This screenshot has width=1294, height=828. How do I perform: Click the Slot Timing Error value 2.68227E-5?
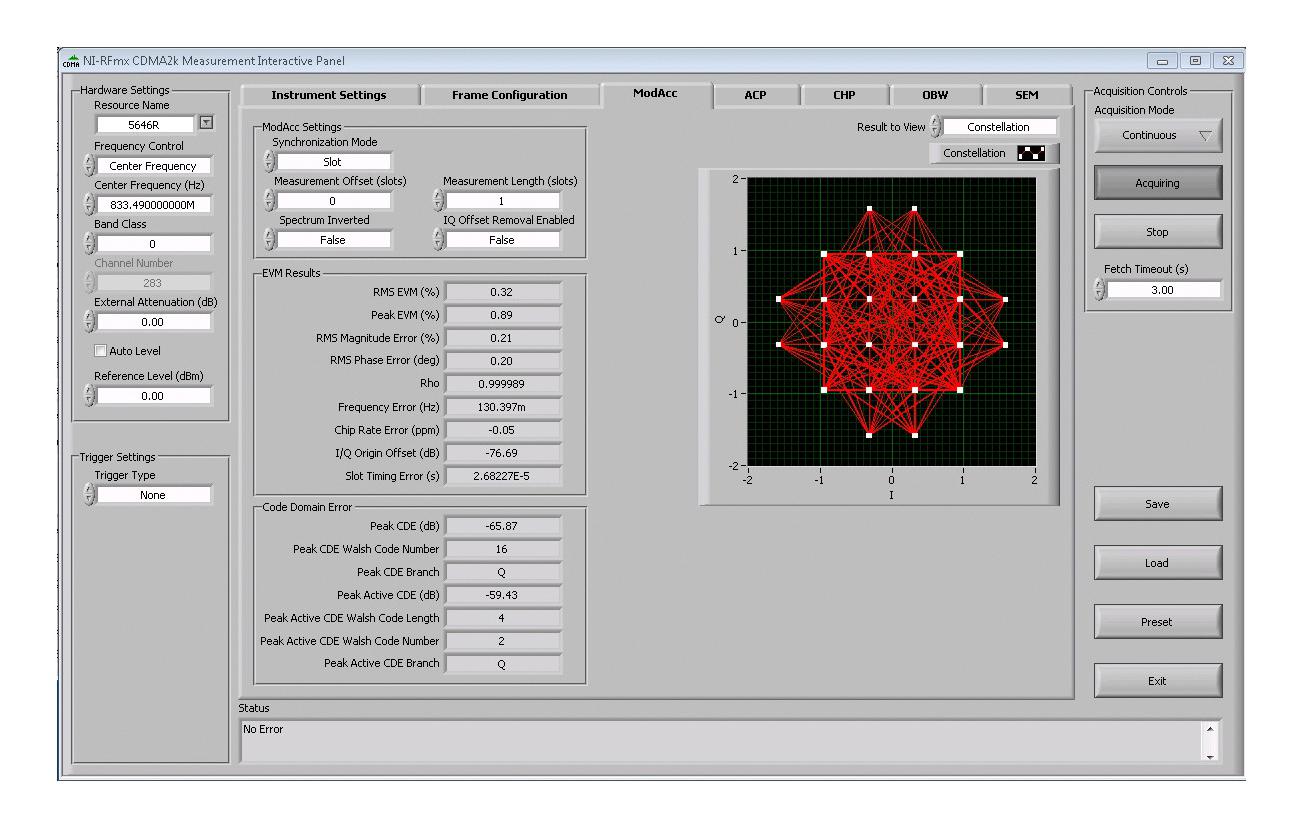point(503,476)
